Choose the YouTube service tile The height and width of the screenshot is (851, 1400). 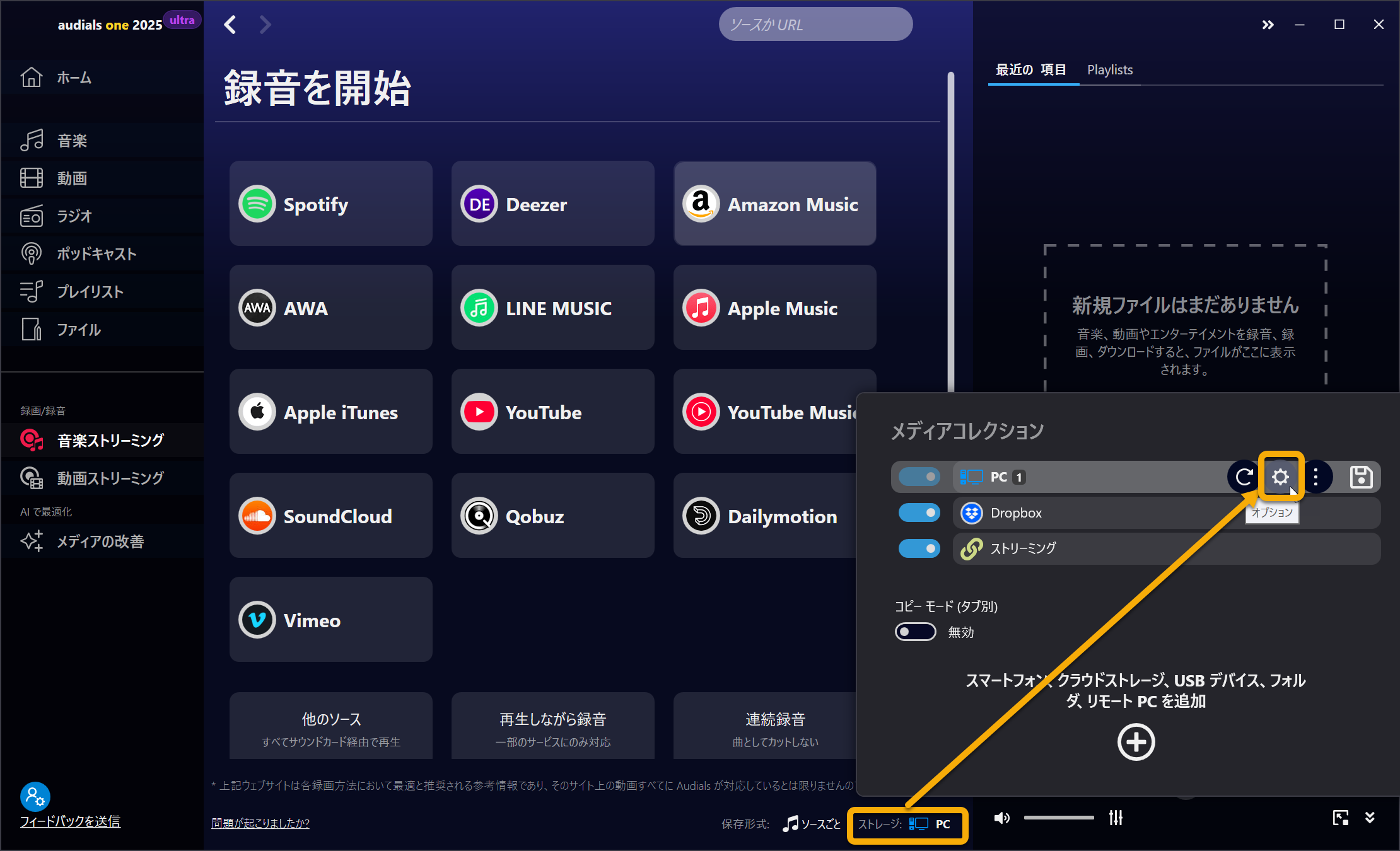(553, 412)
